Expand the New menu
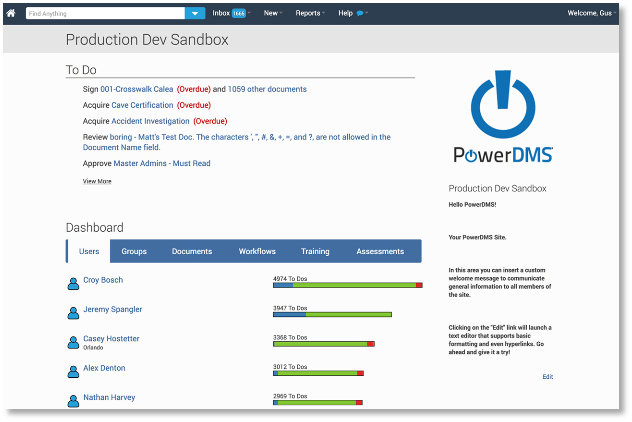 click(271, 13)
